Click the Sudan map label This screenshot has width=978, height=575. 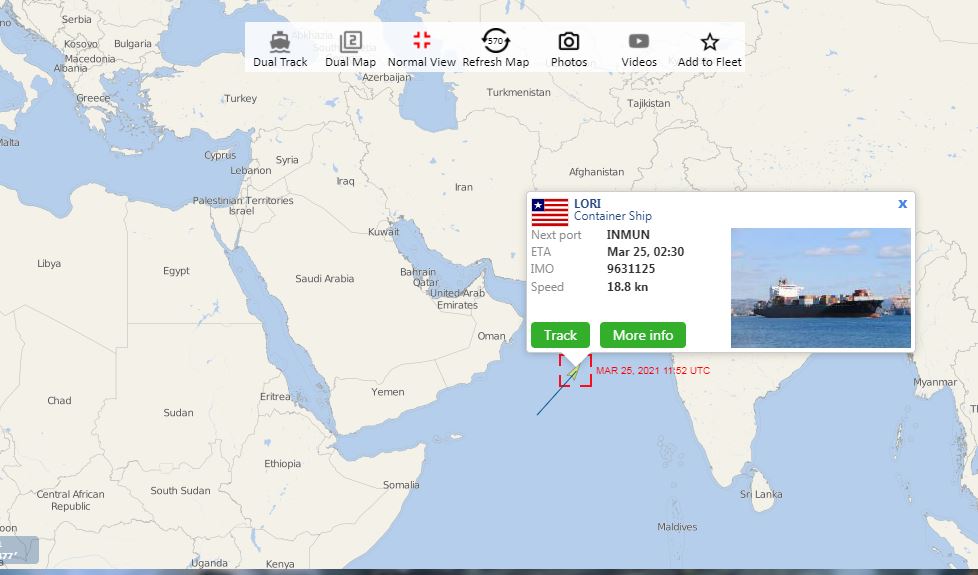pyautogui.click(x=178, y=413)
